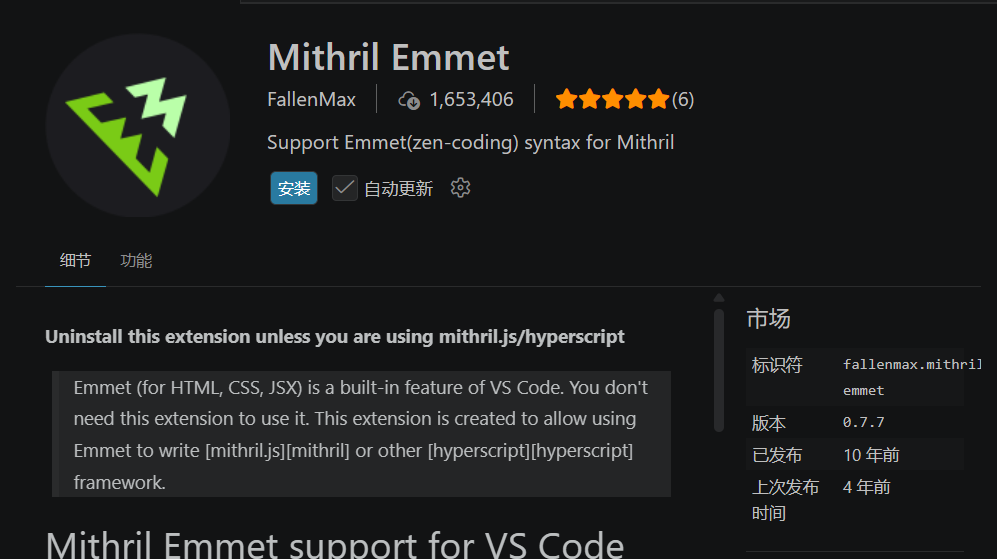Click the Mithril Emmet extension logo
Viewport: 997px width, 559px height.
pos(137,126)
